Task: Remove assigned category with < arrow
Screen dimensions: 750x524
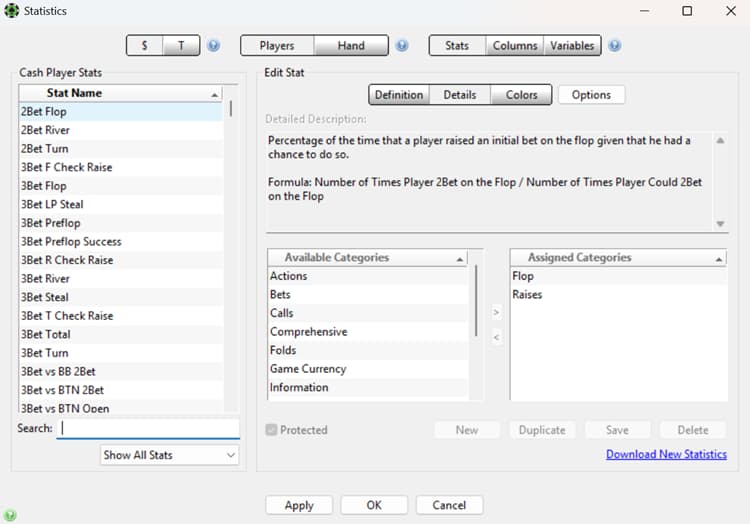Action: (x=496, y=338)
